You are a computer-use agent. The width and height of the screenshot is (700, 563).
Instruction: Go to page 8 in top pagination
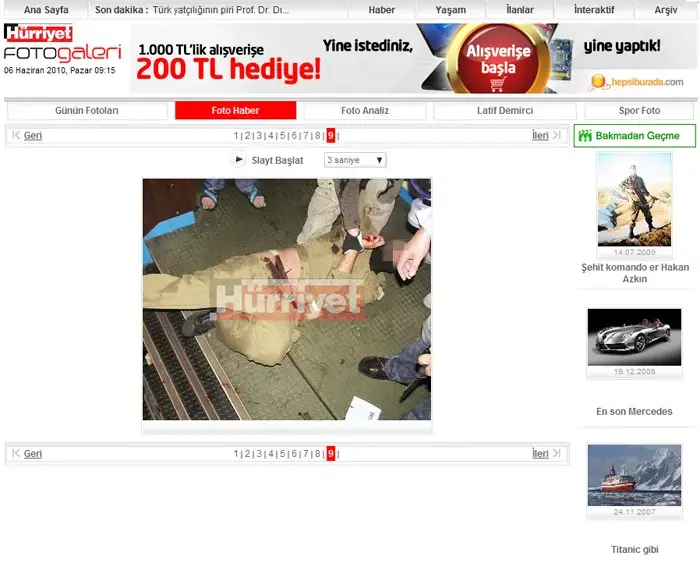point(317,136)
